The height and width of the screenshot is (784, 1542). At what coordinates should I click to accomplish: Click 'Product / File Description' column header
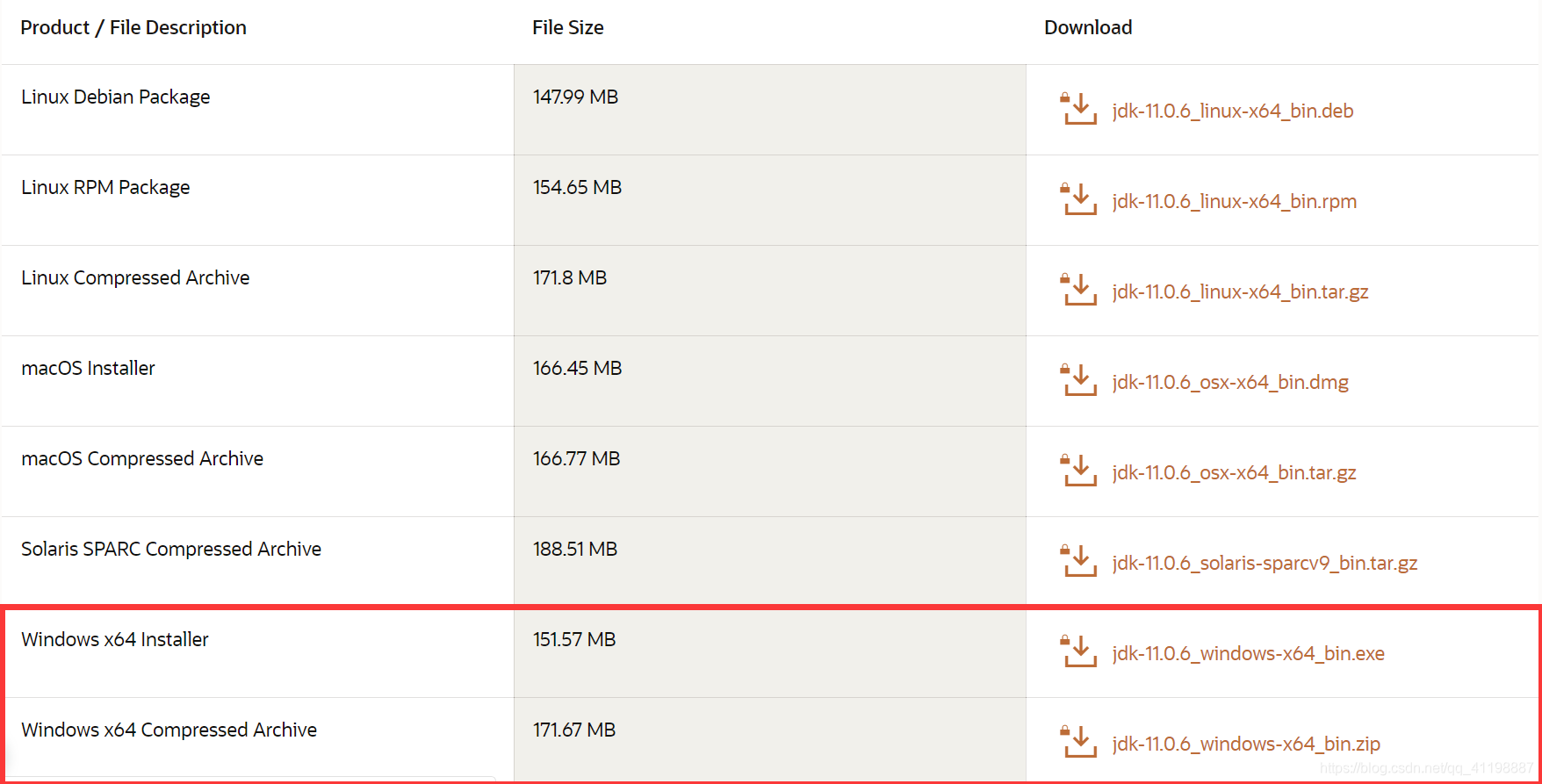133,28
